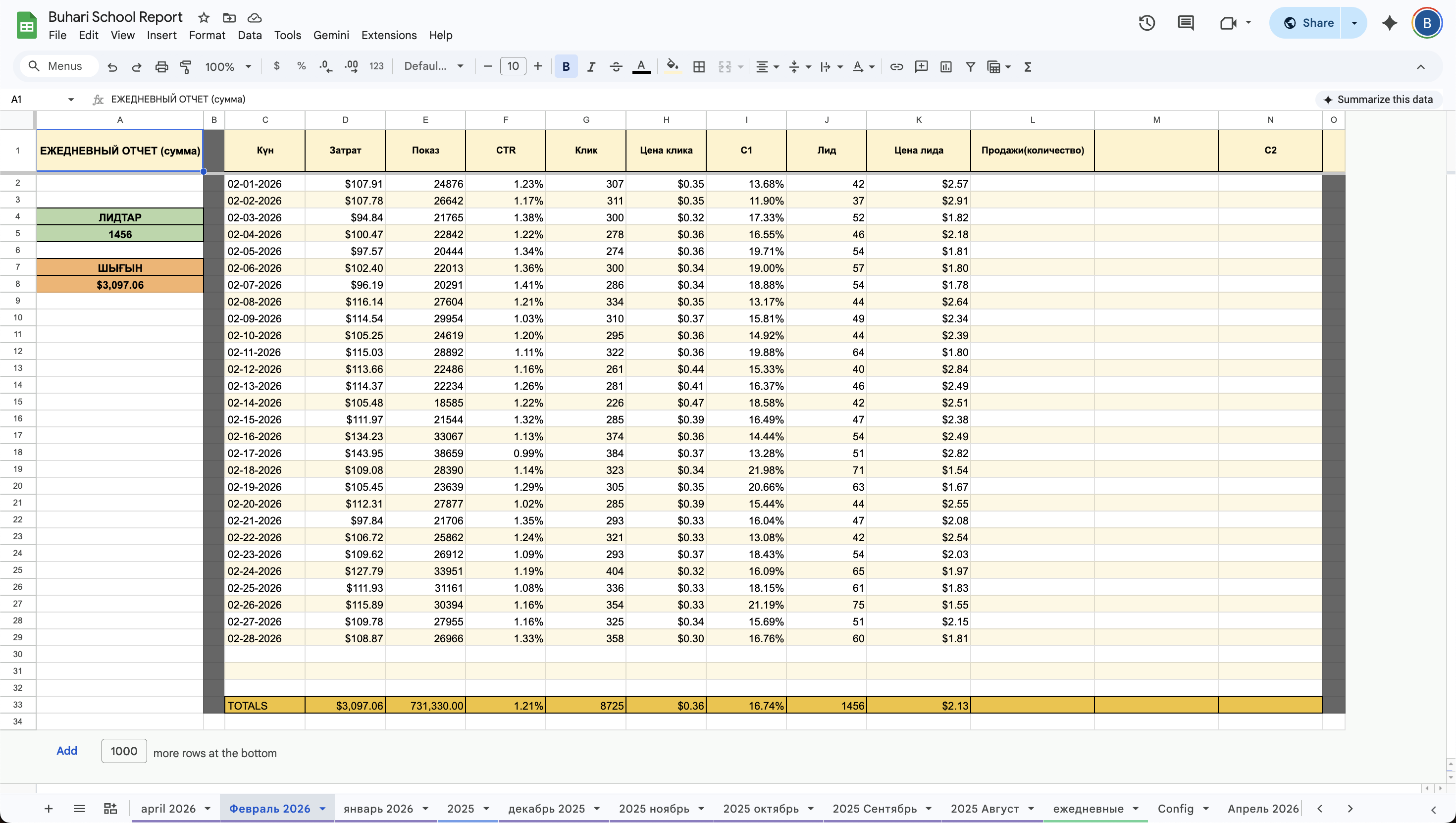Toggle strikethrough formatting
This screenshot has height=823, width=1456.
[616, 67]
